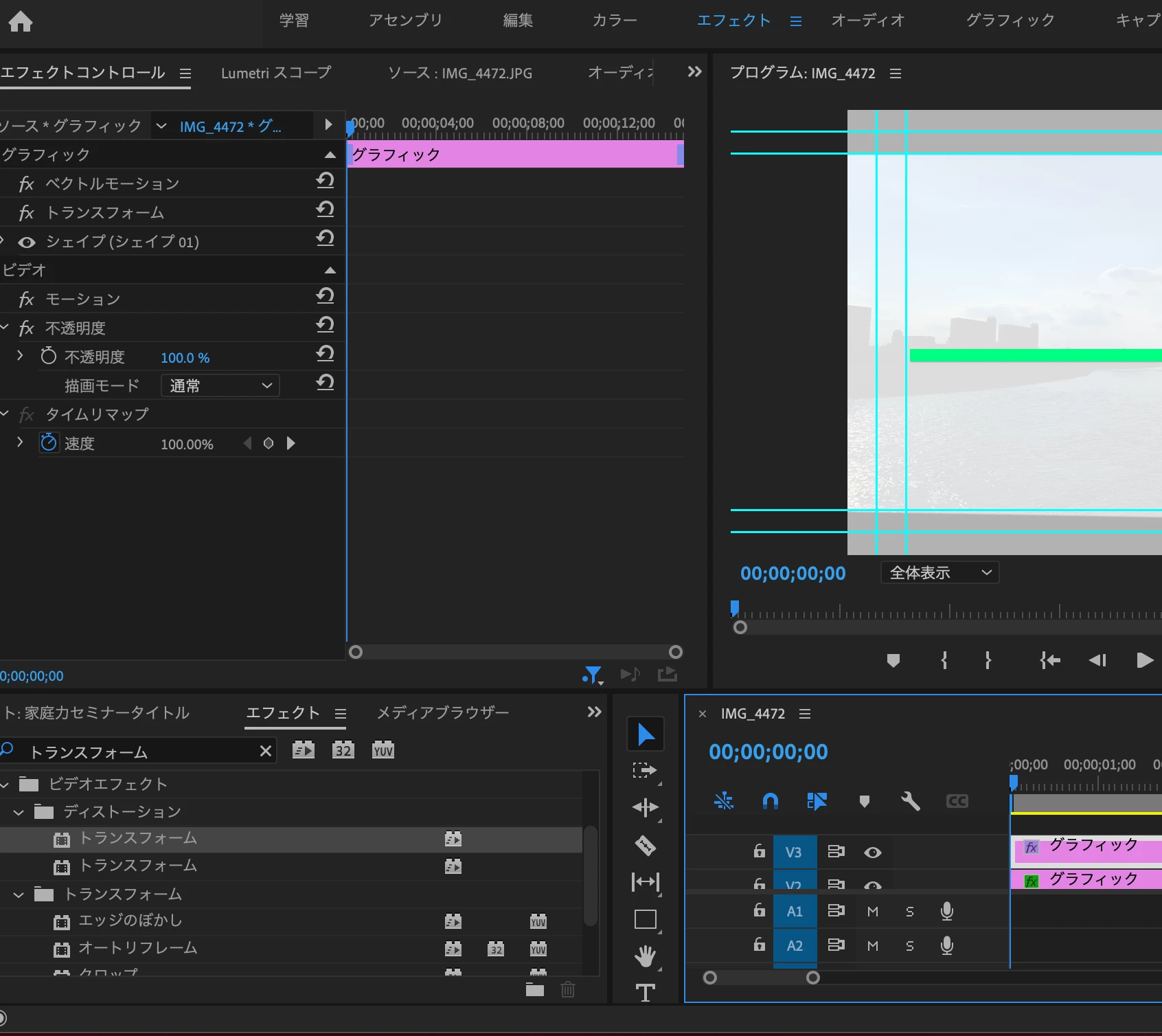Play the Program monitor
The height and width of the screenshot is (1036, 1162).
click(x=1145, y=661)
